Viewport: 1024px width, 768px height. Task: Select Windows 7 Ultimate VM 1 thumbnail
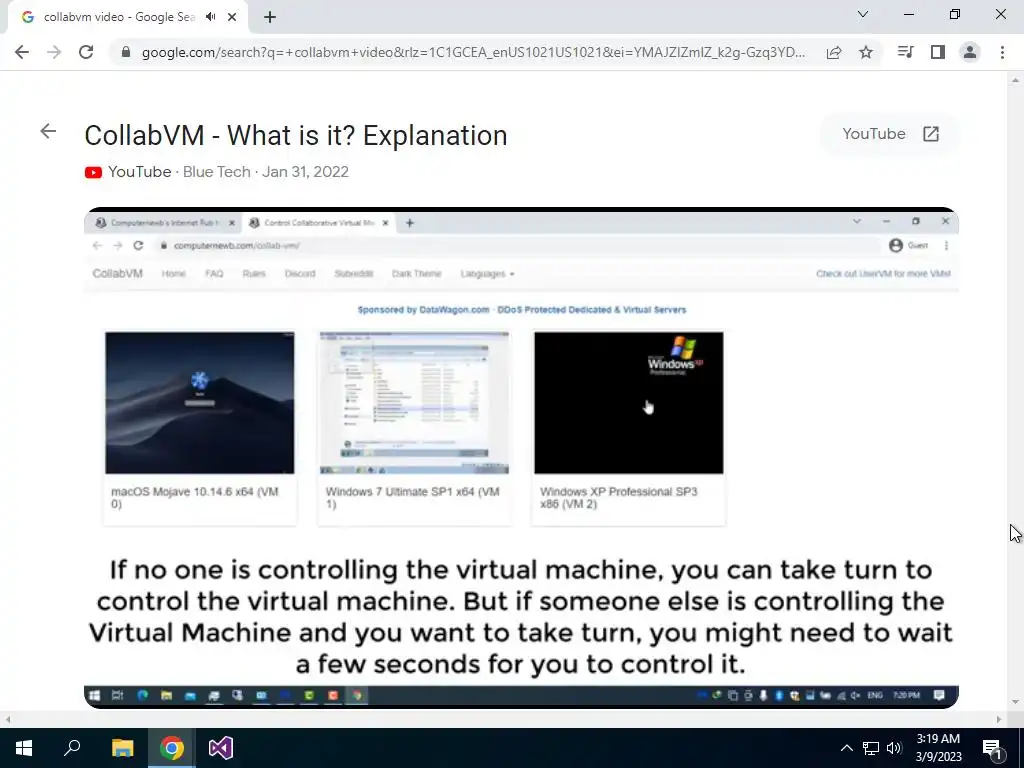point(414,402)
